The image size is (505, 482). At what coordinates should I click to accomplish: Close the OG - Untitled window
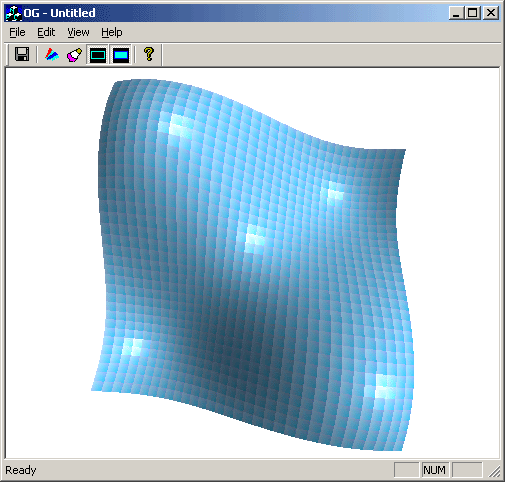(491, 13)
